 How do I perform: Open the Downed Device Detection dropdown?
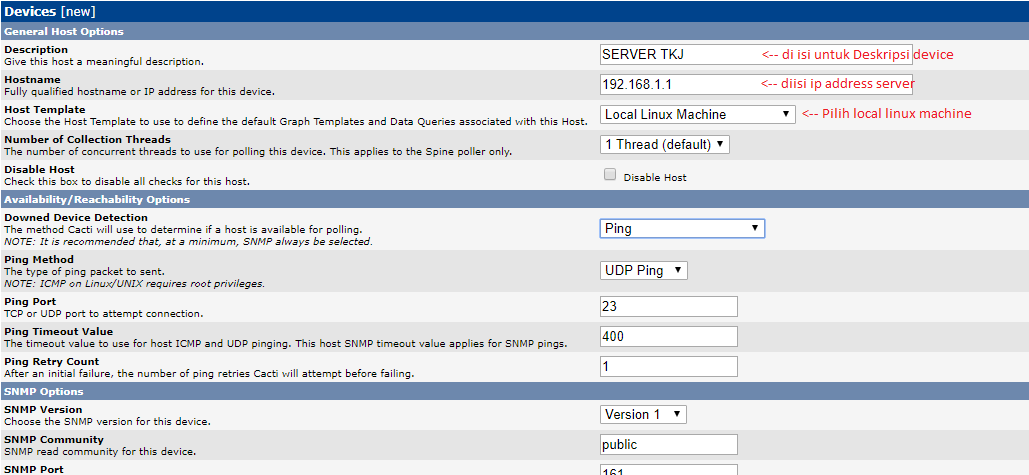[682, 228]
